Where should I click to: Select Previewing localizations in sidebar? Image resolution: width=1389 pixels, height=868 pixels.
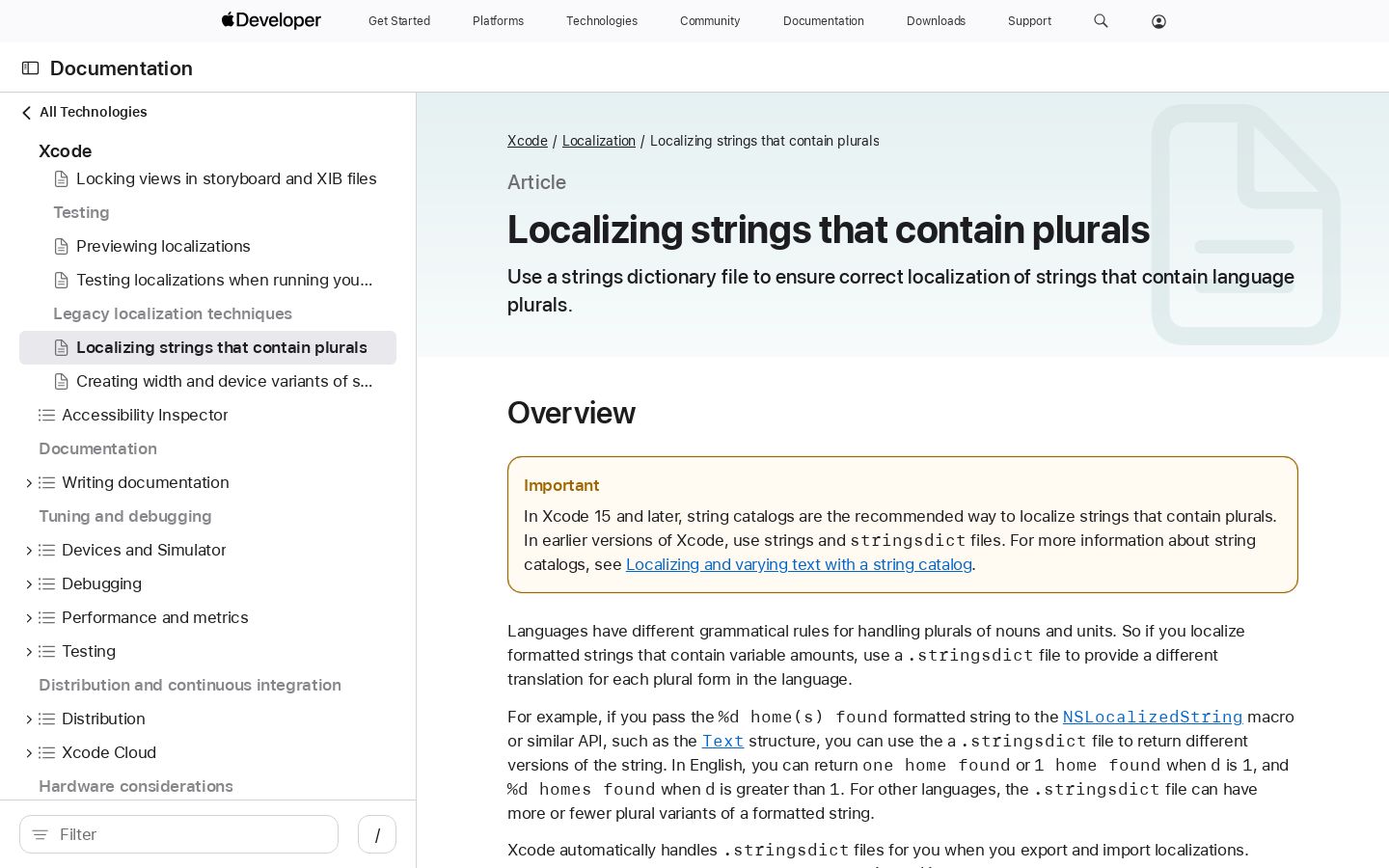click(x=163, y=247)
